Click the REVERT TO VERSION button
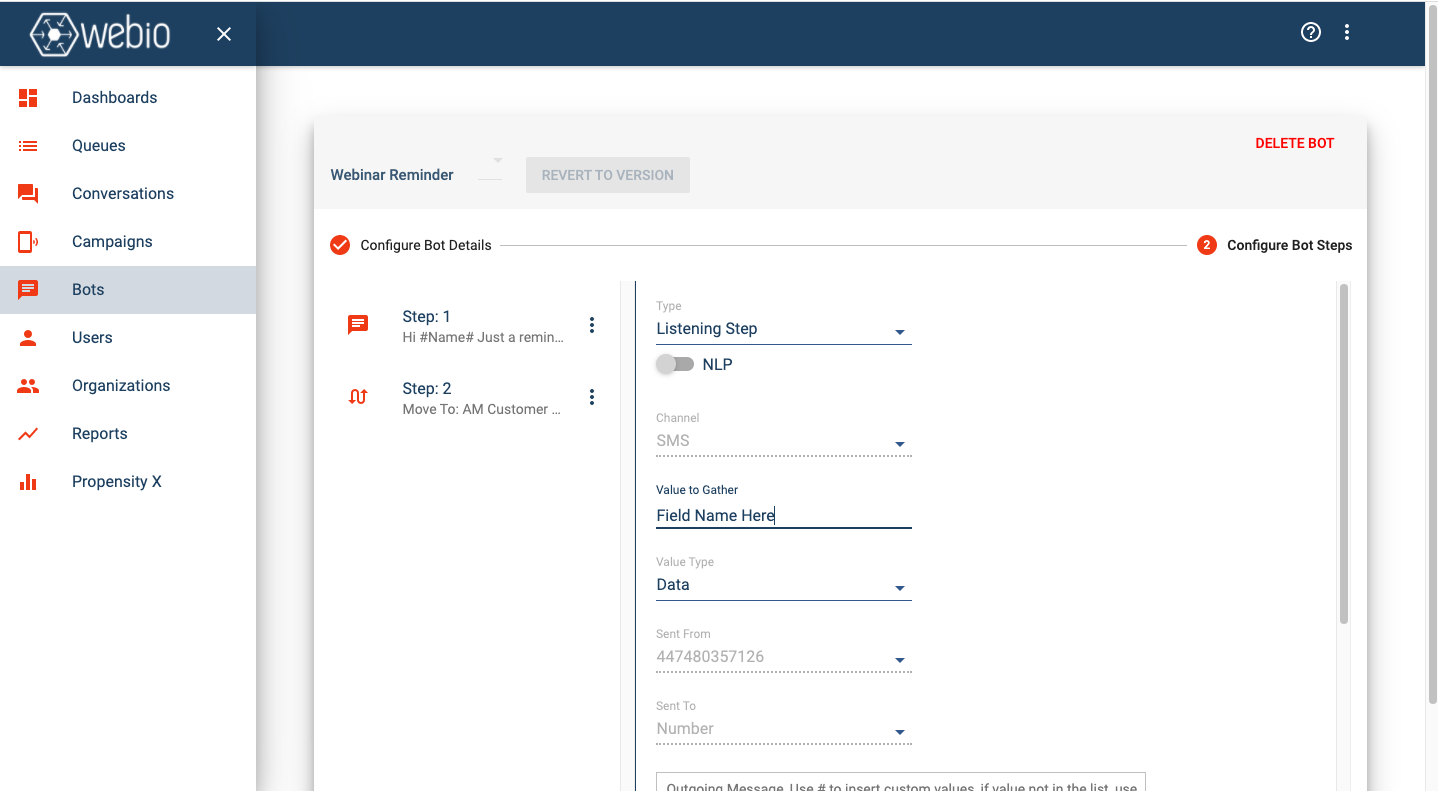Screen dimensions: 1438x791 608,175
